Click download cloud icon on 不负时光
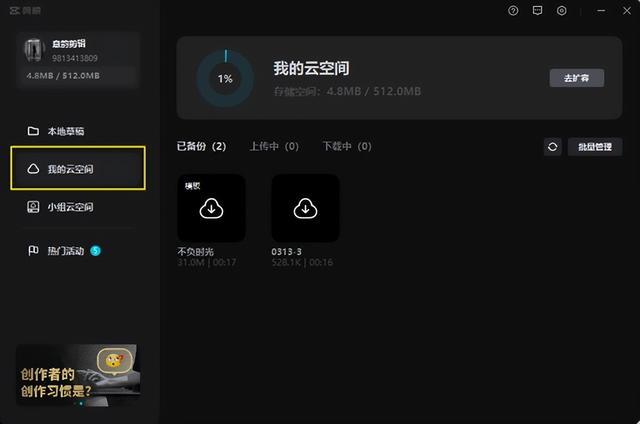The image size is (640, 424). 211,209
